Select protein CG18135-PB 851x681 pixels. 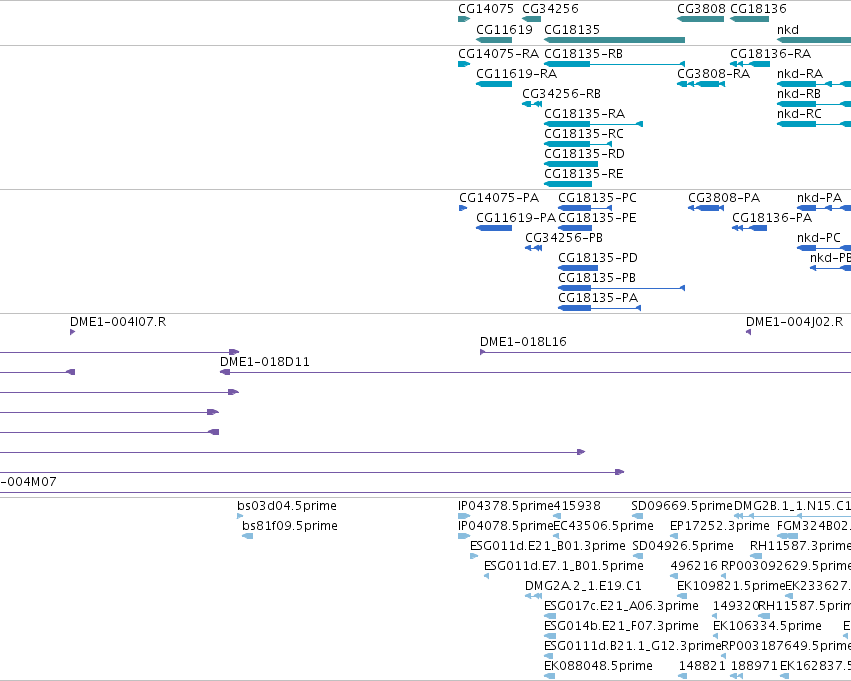pyautogui.click(x=596, y=278)
